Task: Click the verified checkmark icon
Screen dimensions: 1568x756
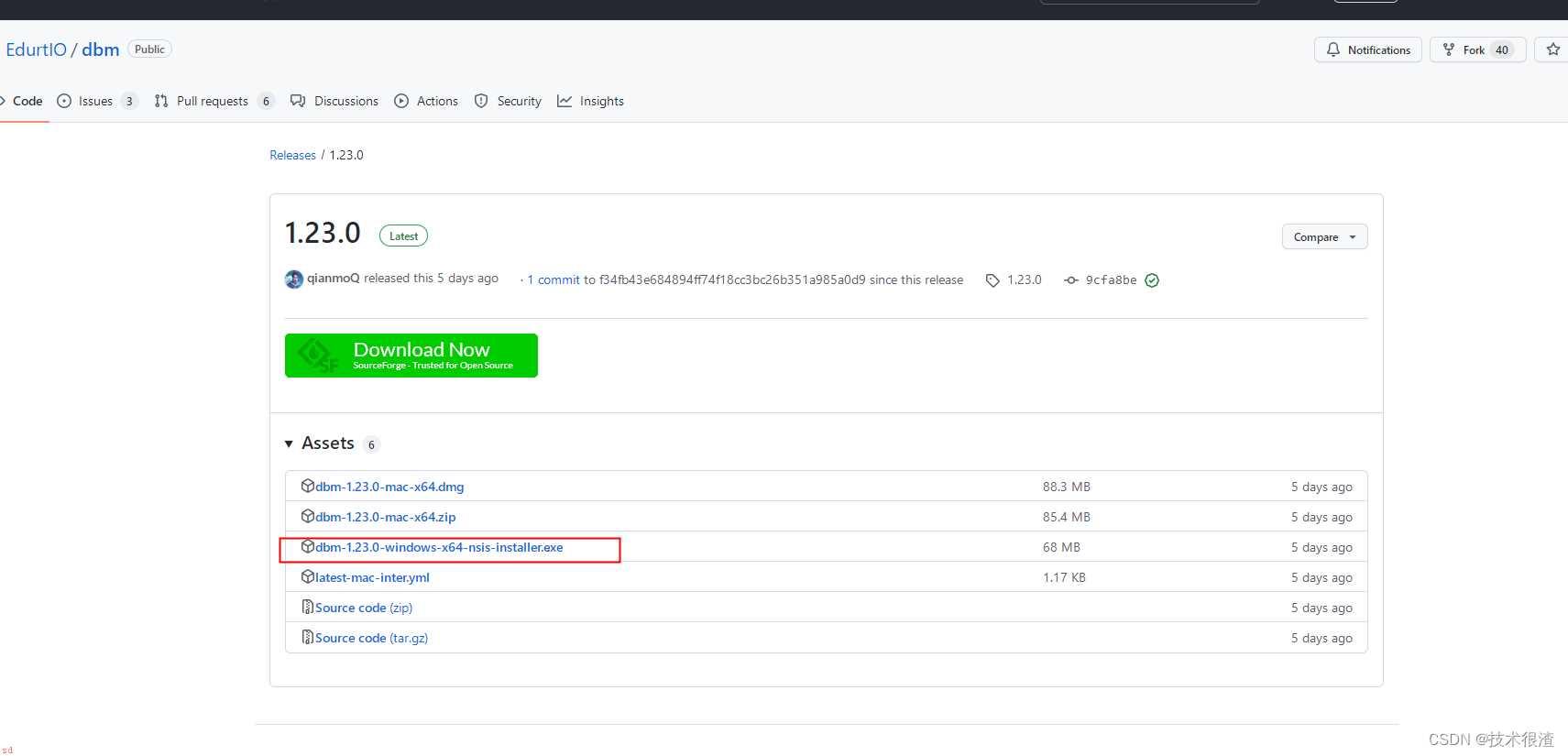Action: [x=1152, y=280]
